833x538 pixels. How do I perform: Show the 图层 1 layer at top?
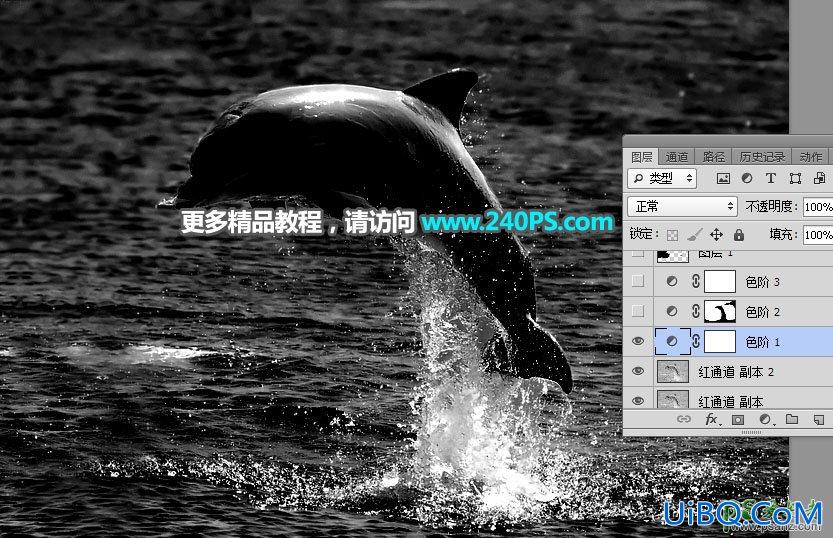point(638,254)
